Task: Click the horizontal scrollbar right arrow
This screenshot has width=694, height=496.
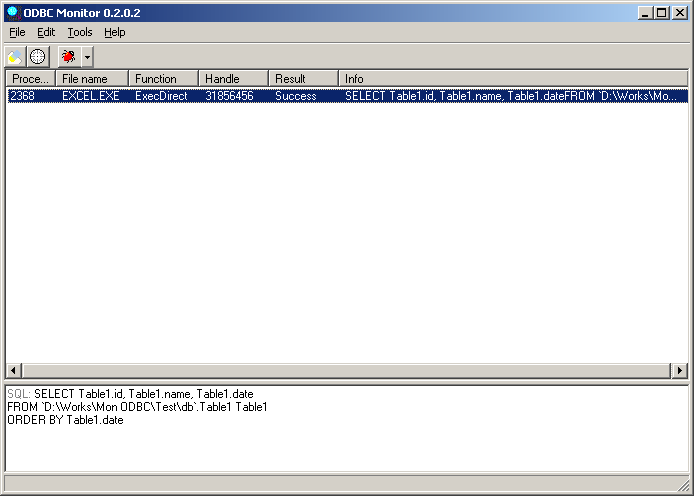Action: 680,370
